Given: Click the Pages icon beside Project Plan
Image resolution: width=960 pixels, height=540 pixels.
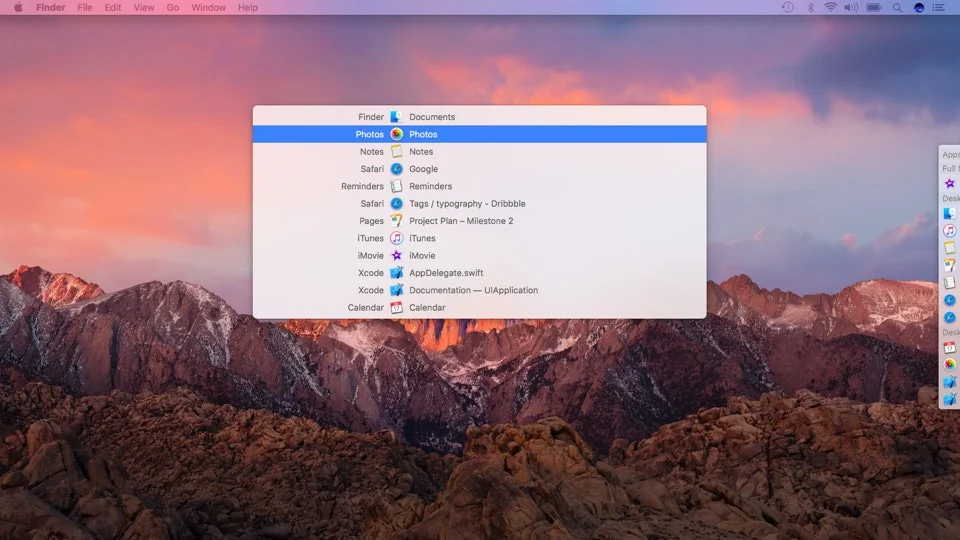Looking at the screenshot, I should [x=396, y=221].
